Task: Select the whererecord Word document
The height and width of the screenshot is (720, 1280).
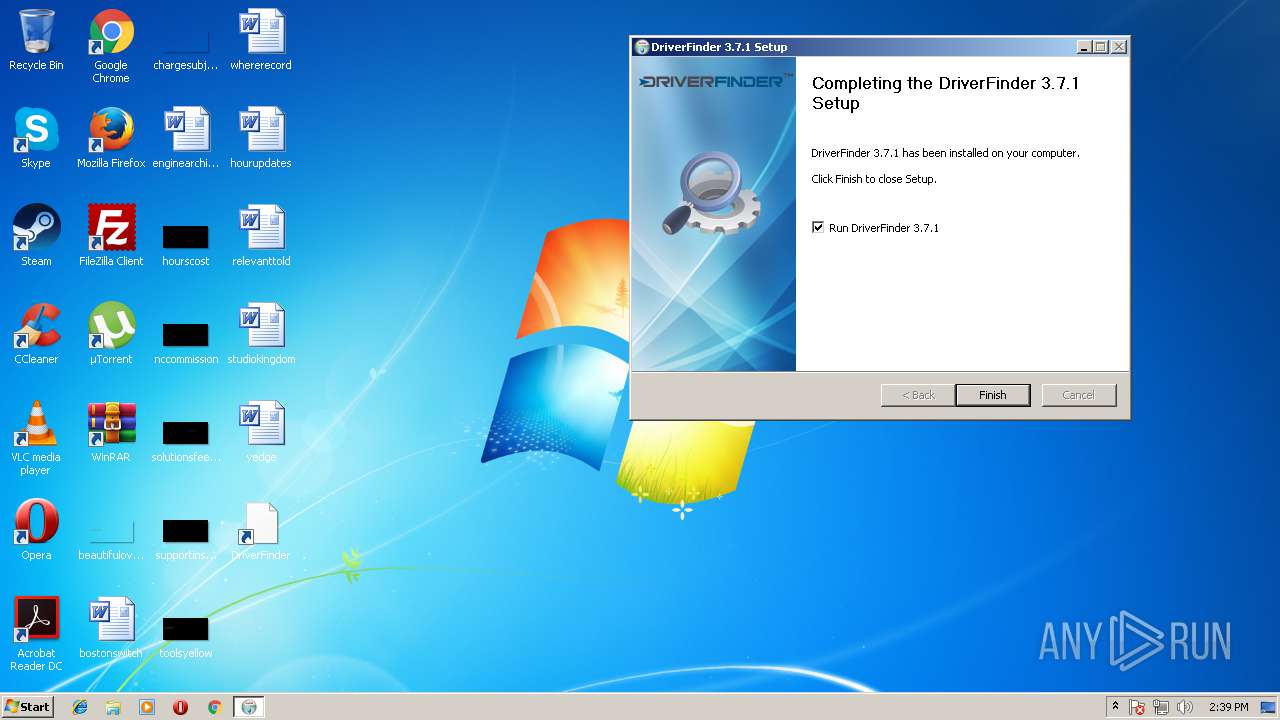Action: [x=261, y=40]
